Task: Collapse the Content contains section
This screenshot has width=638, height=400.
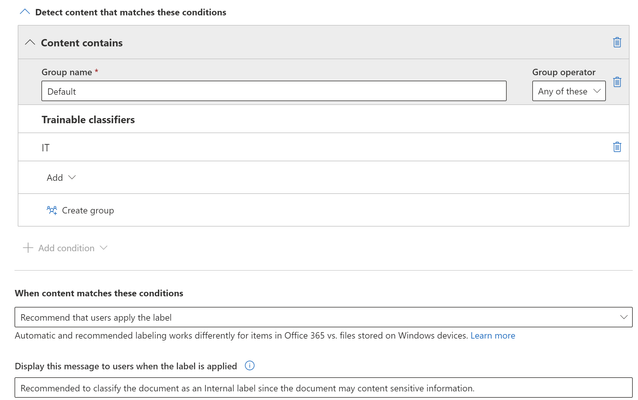Action: tap(30, 42)
